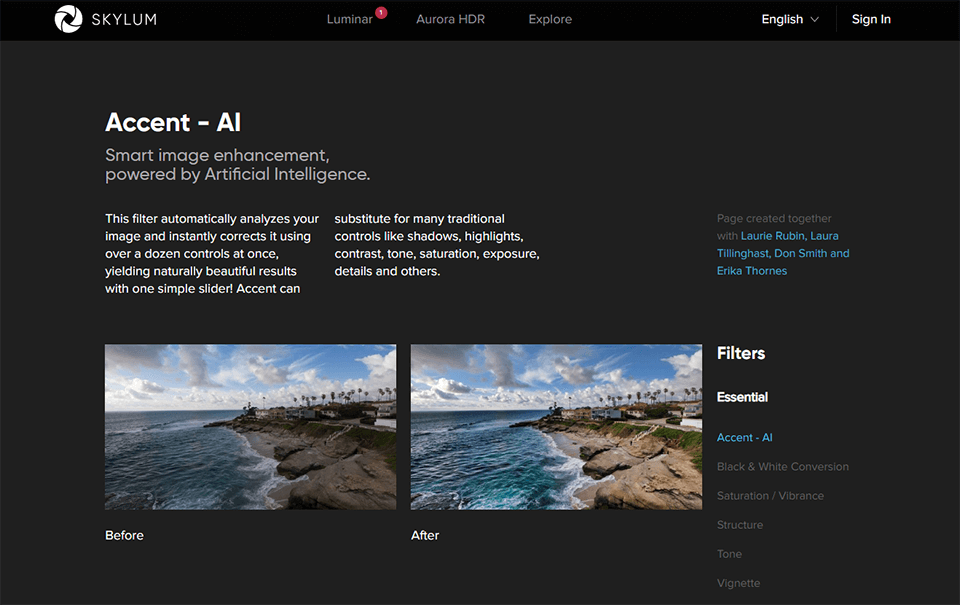Screen dimensions: 960x605
Task: Click the Erika Thornes link
Action: point(751,270)
